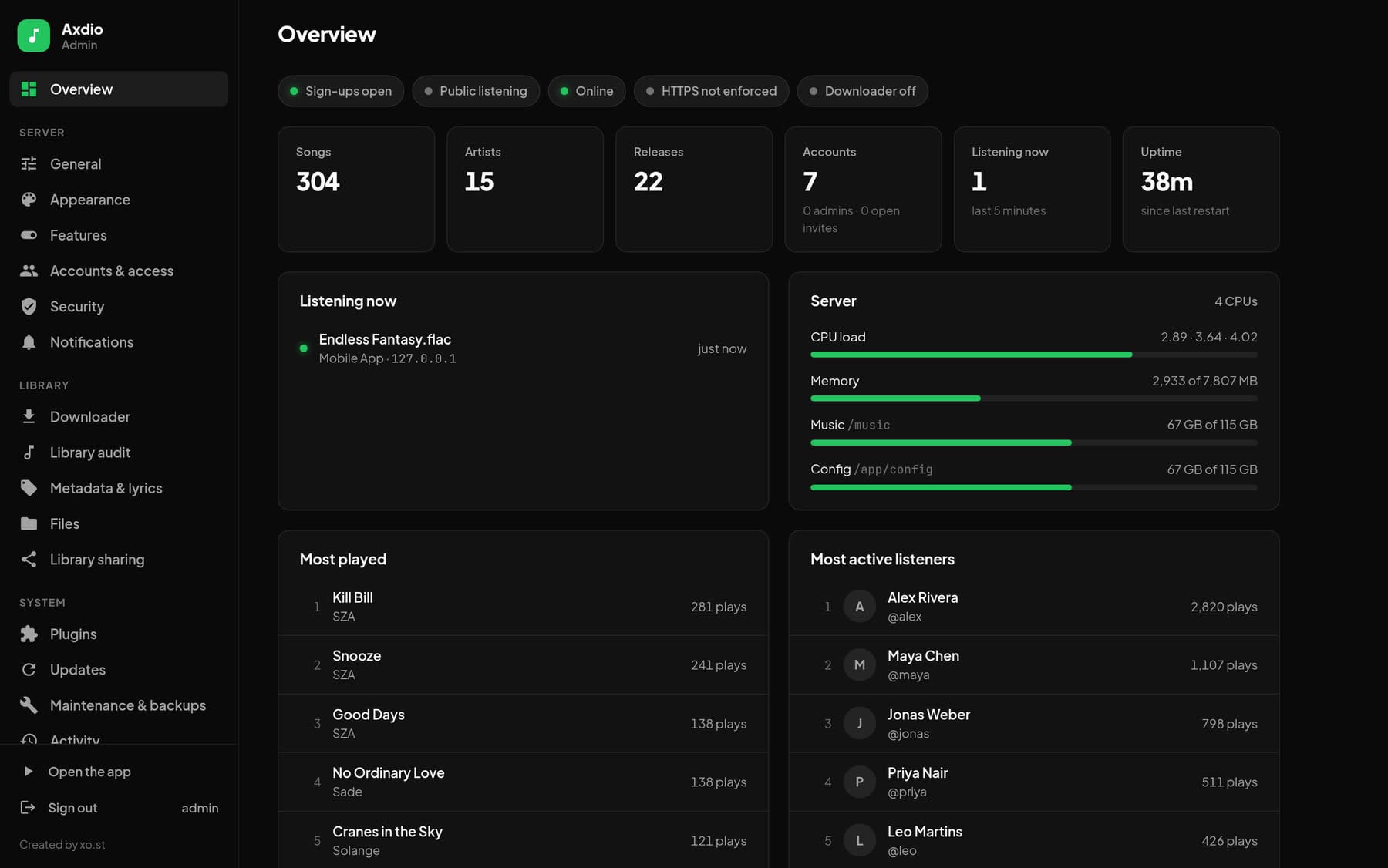This screenshot has height=868, width=1388.
Task: Click the Jonas Weber 798 plays value
Action: [x=1229, y=724]
